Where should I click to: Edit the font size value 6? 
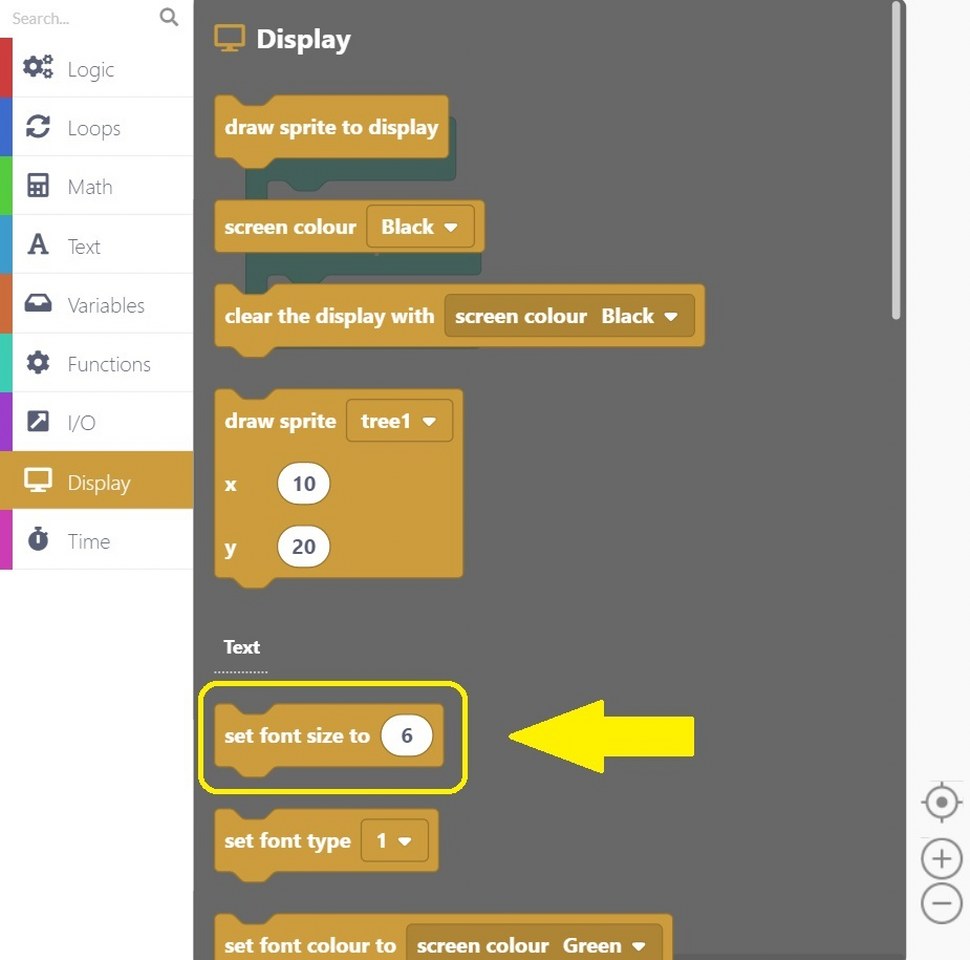click(x=406, y=735)
